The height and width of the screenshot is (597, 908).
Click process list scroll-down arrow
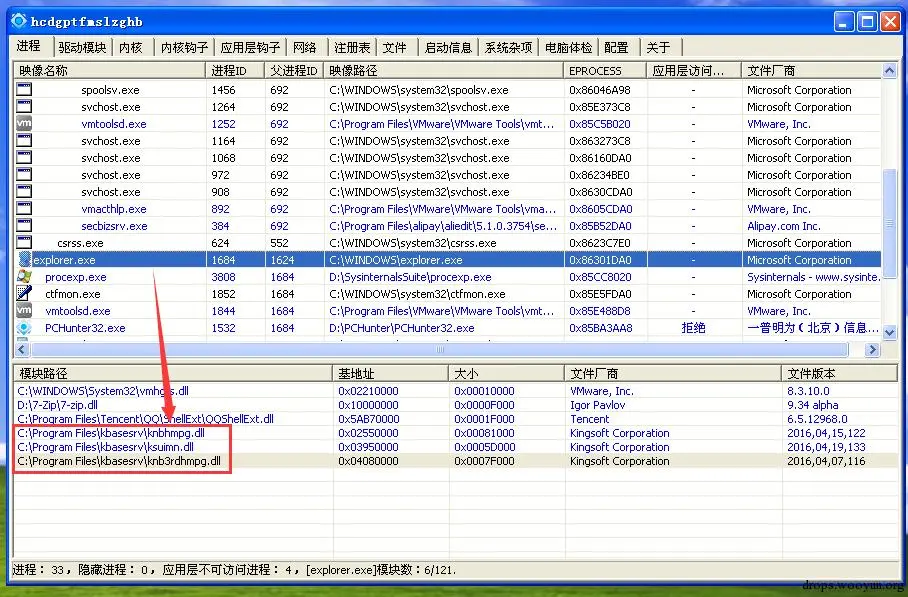coord(889,332)
